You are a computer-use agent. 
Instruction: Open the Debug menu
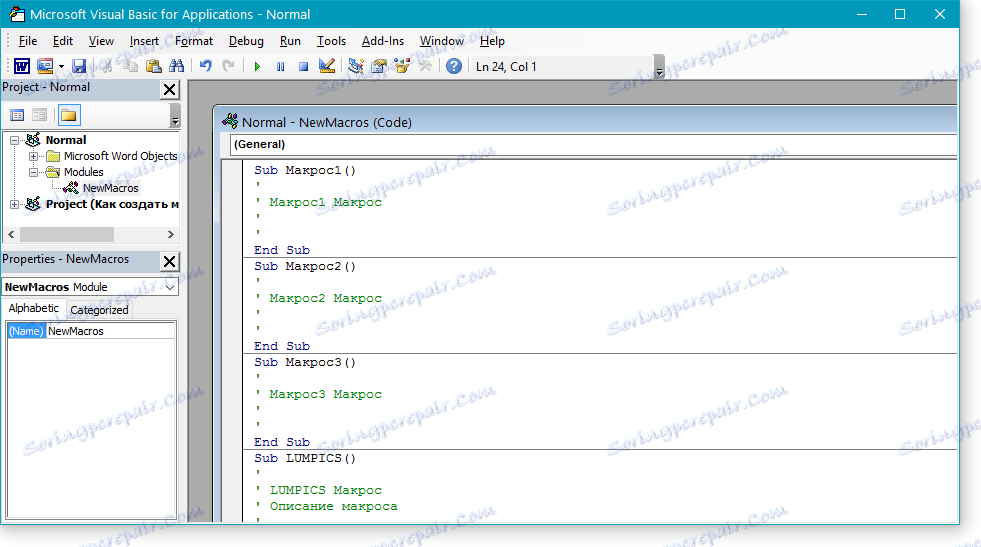point(246,41)
